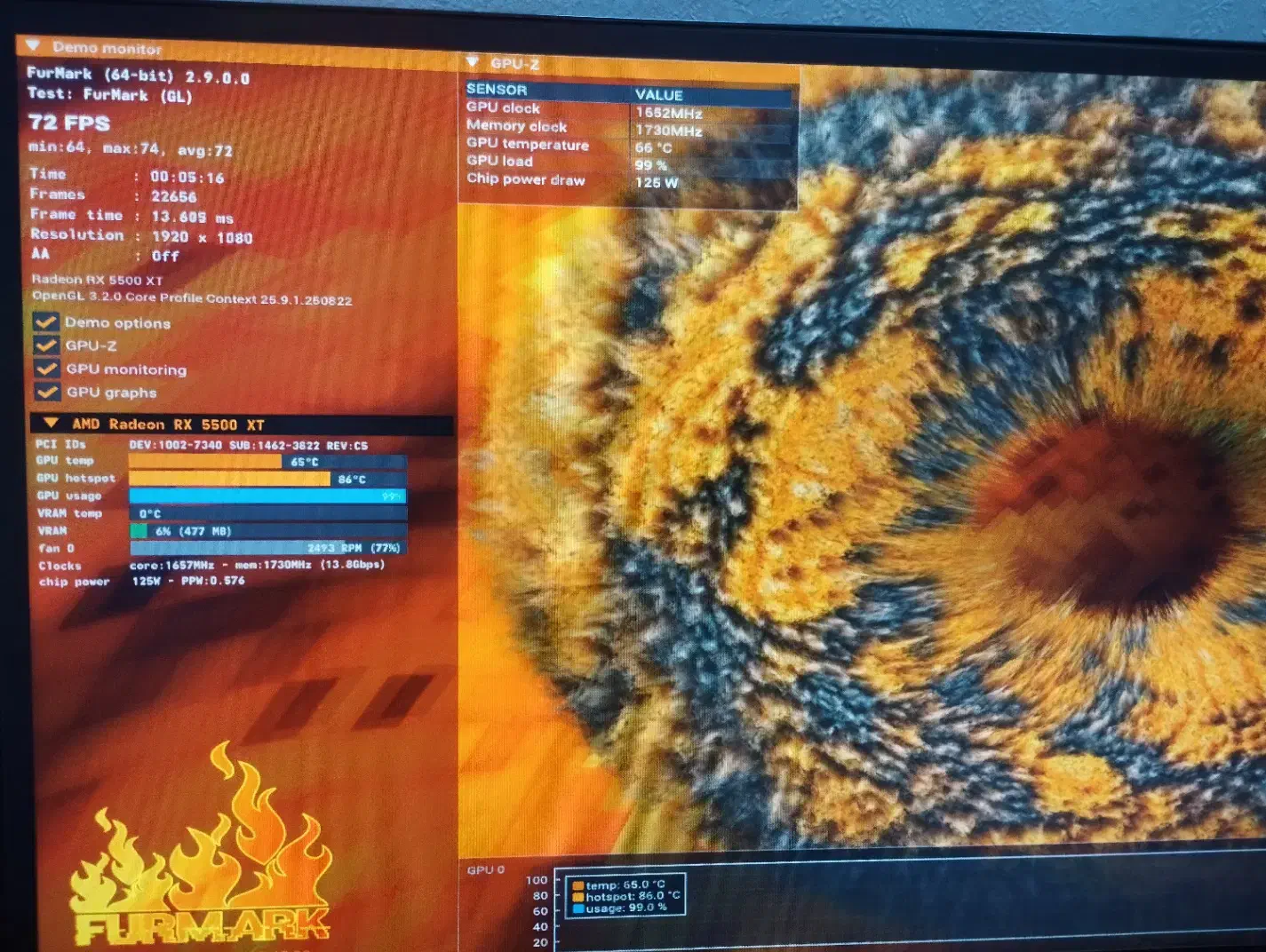Click the large 72 FPS readout
1266x952 pixels.
(x=68, y=123)
